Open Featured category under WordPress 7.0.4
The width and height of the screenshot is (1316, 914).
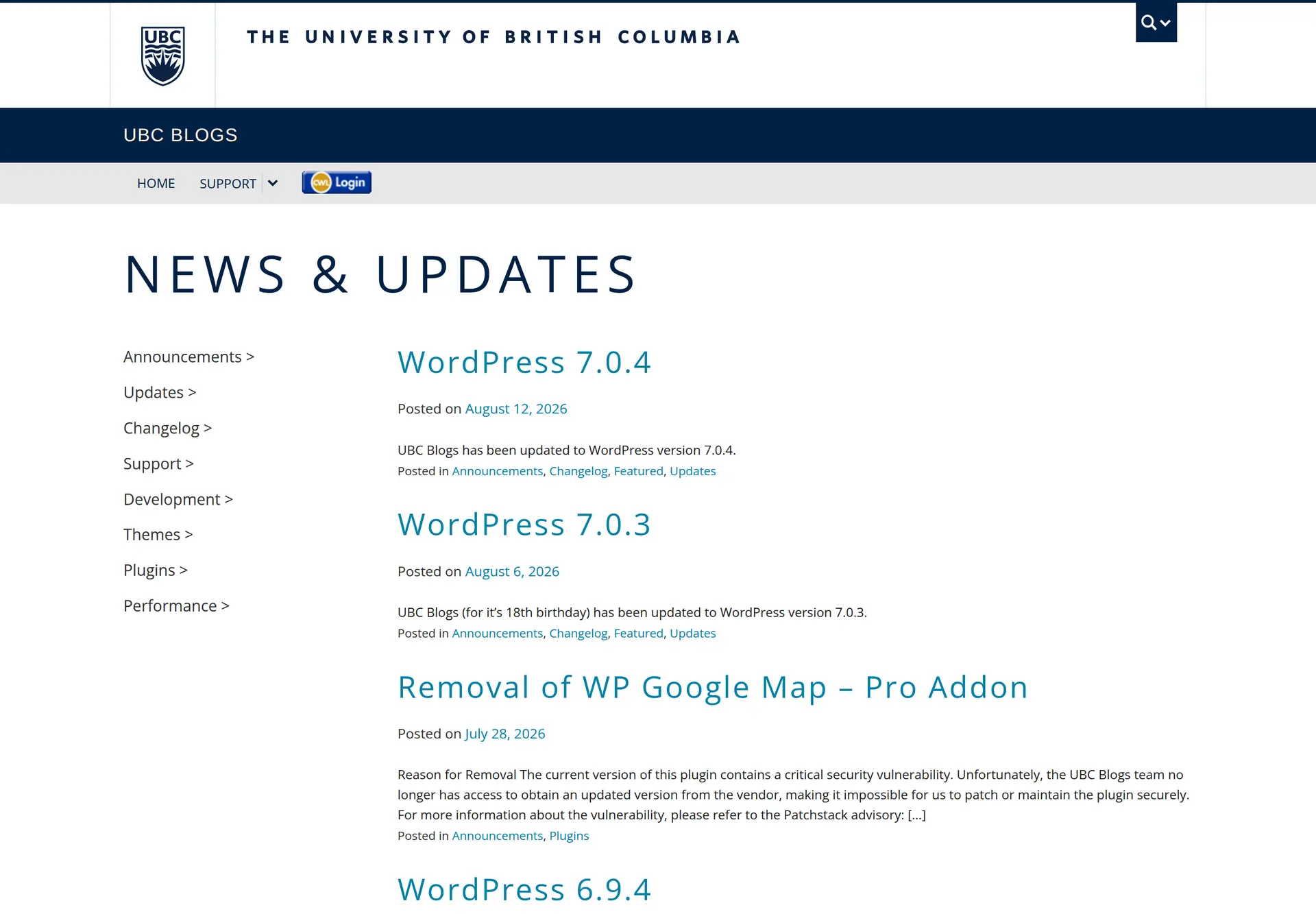pyautogui.click(x=639, y=471)
